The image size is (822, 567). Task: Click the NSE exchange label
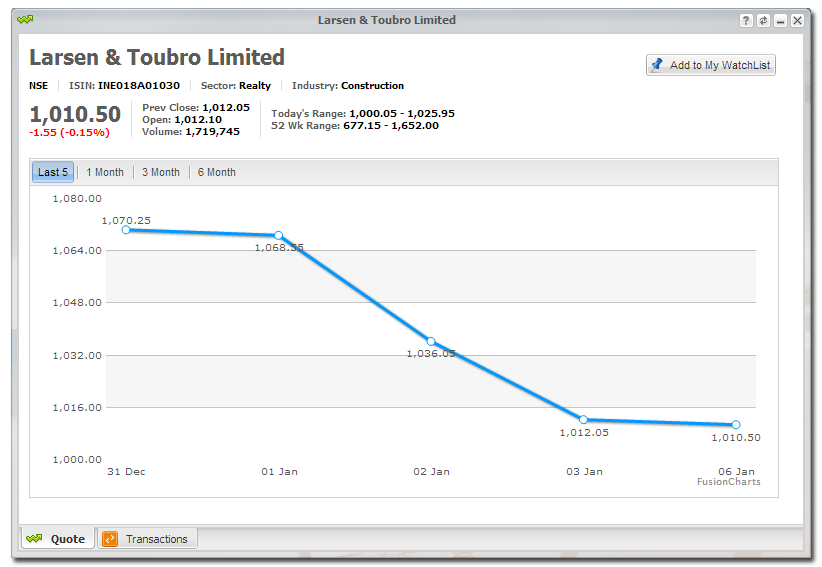38,85
